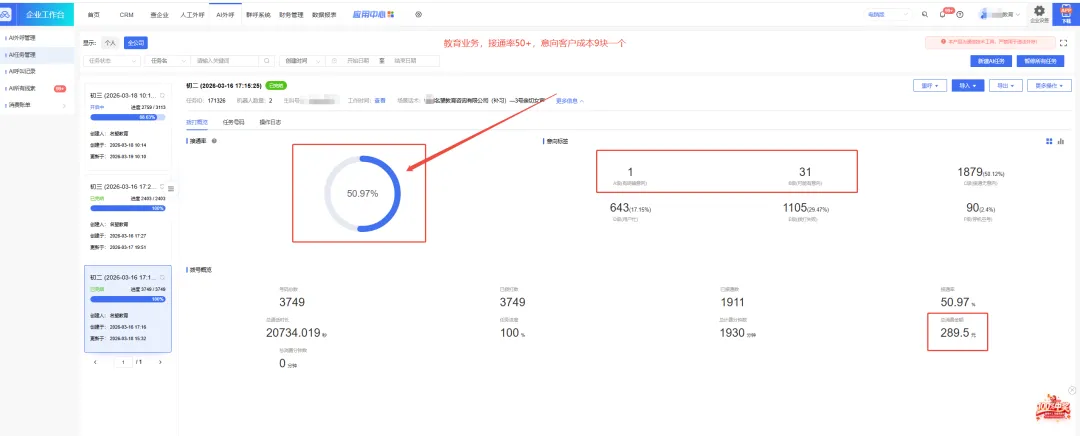Click the info icon beside 接通率
1080x436 pixels.
(x=214, y=141)
